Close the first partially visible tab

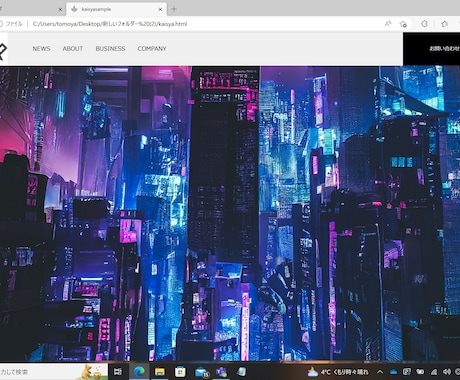60,9
